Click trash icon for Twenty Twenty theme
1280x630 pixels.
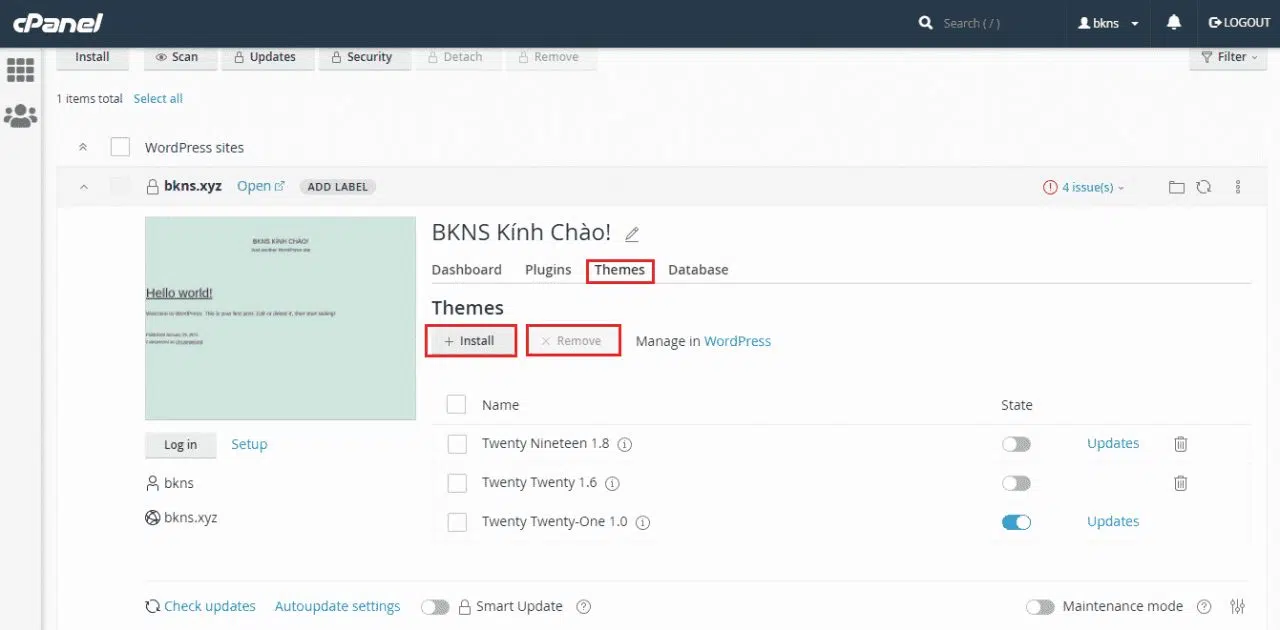pyautogui.click(x=1180, y=483)
